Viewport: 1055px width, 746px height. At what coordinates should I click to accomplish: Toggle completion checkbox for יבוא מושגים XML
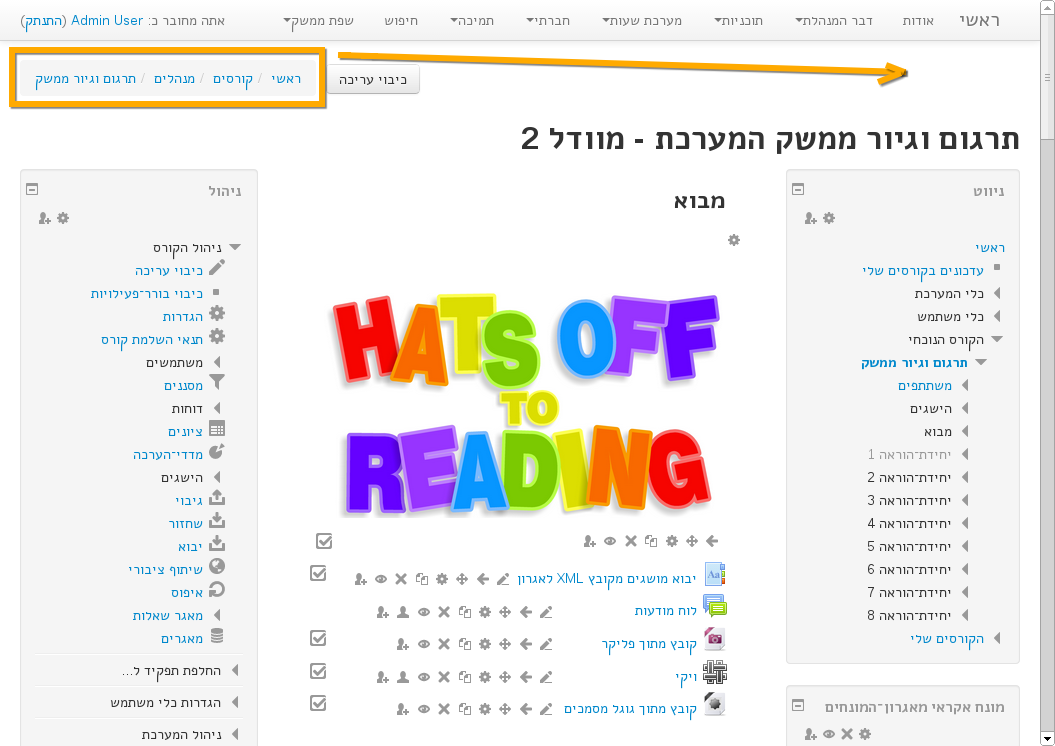tap(318, 573)
